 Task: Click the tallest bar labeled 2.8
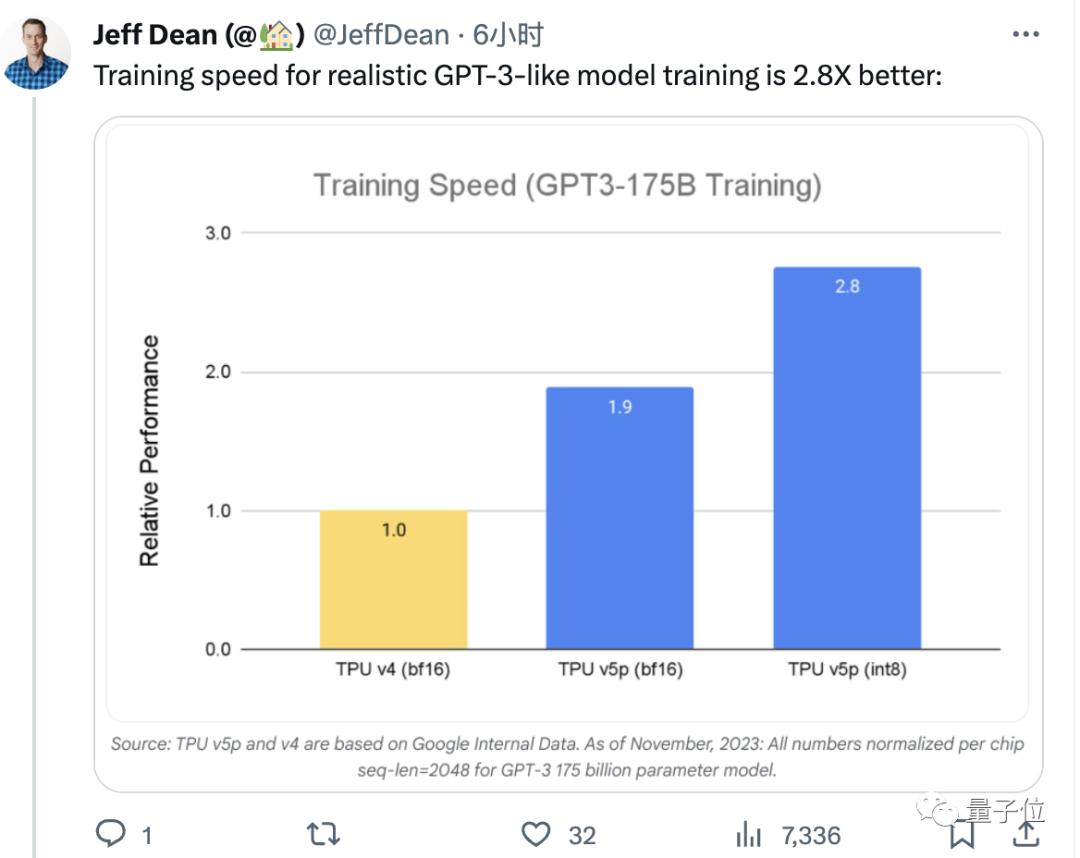[x=847, y=458]
